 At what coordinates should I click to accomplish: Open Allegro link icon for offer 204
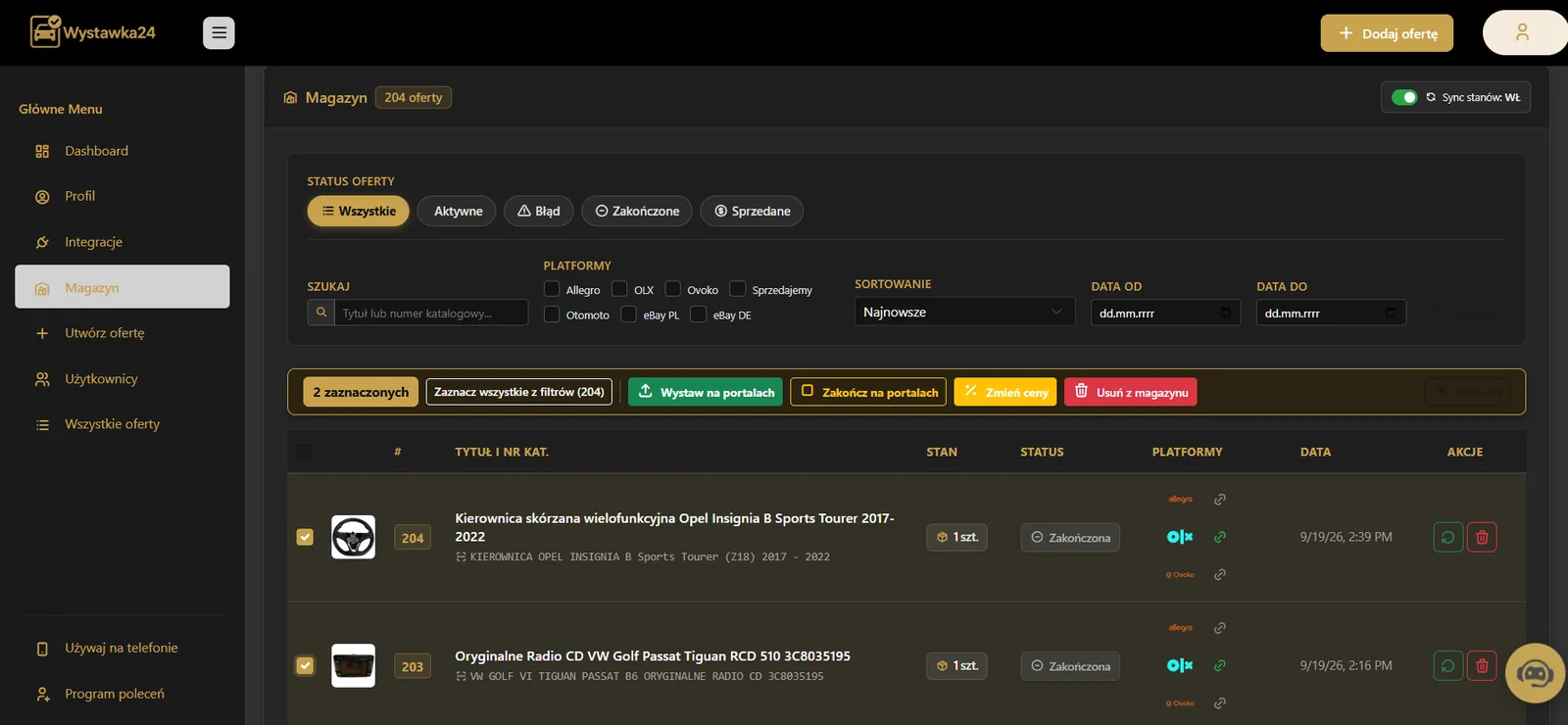1220,500
